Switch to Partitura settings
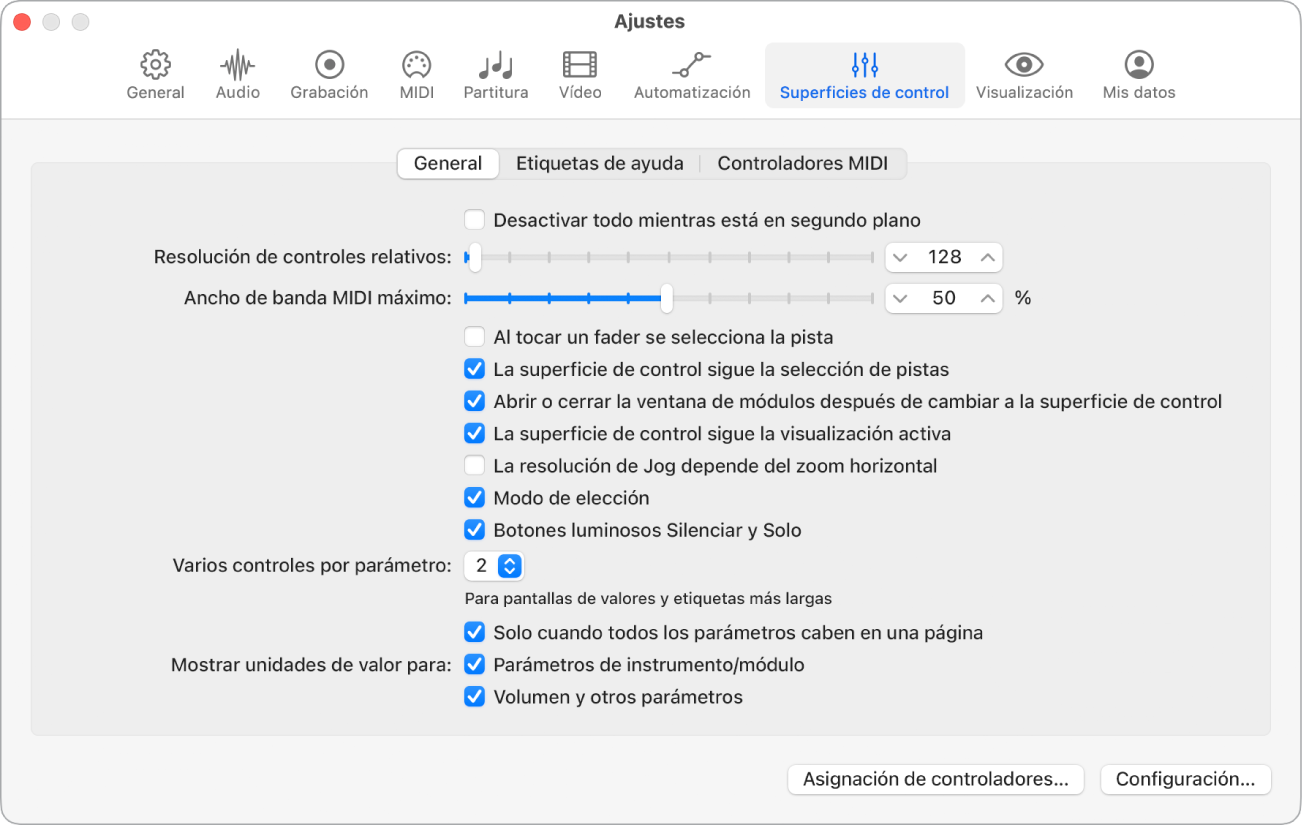This screenshot has width=1303, height=827. [495, 75]
